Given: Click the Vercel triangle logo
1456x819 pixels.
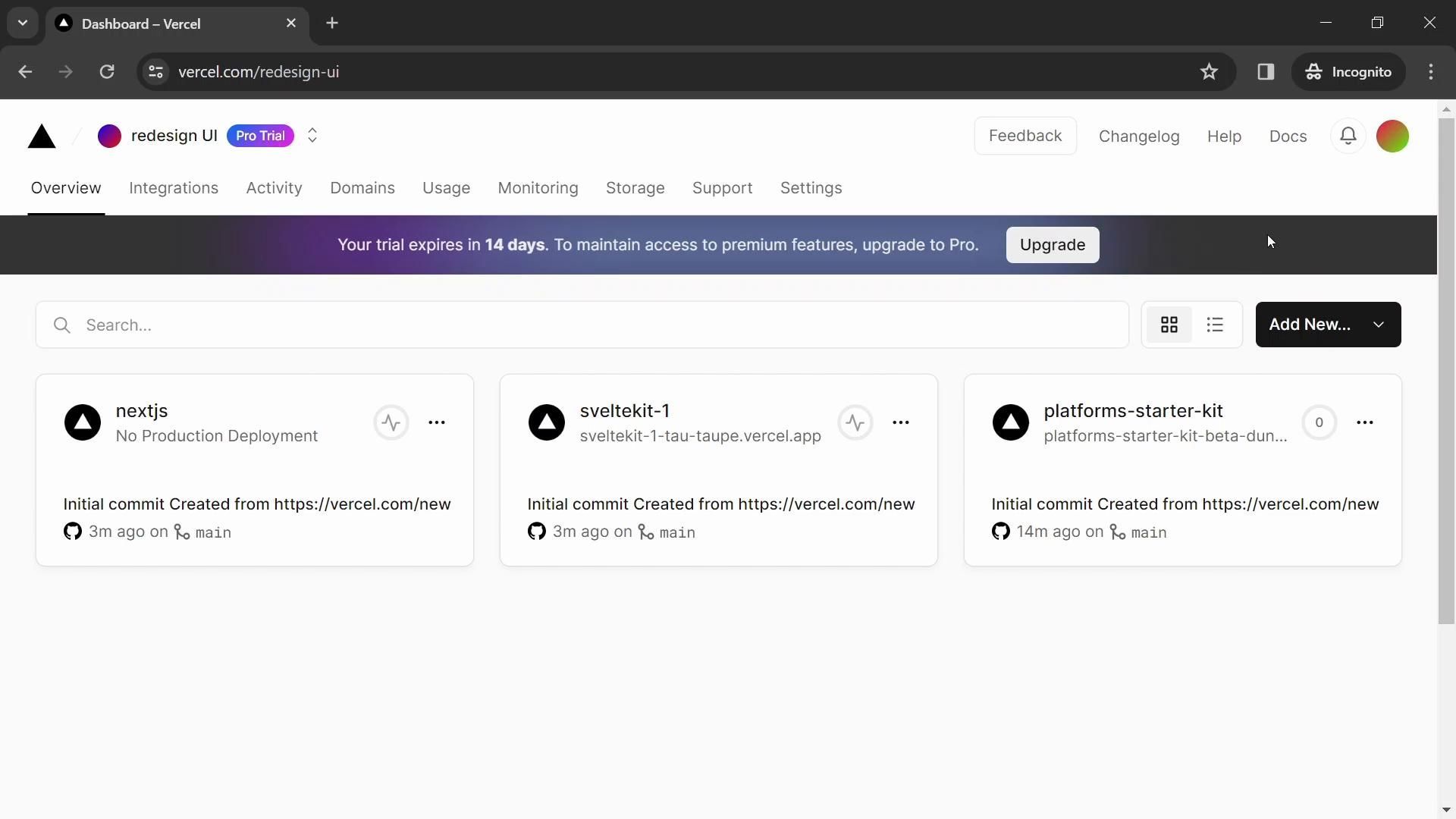Looking at the screenshot, I should (42, 136).
